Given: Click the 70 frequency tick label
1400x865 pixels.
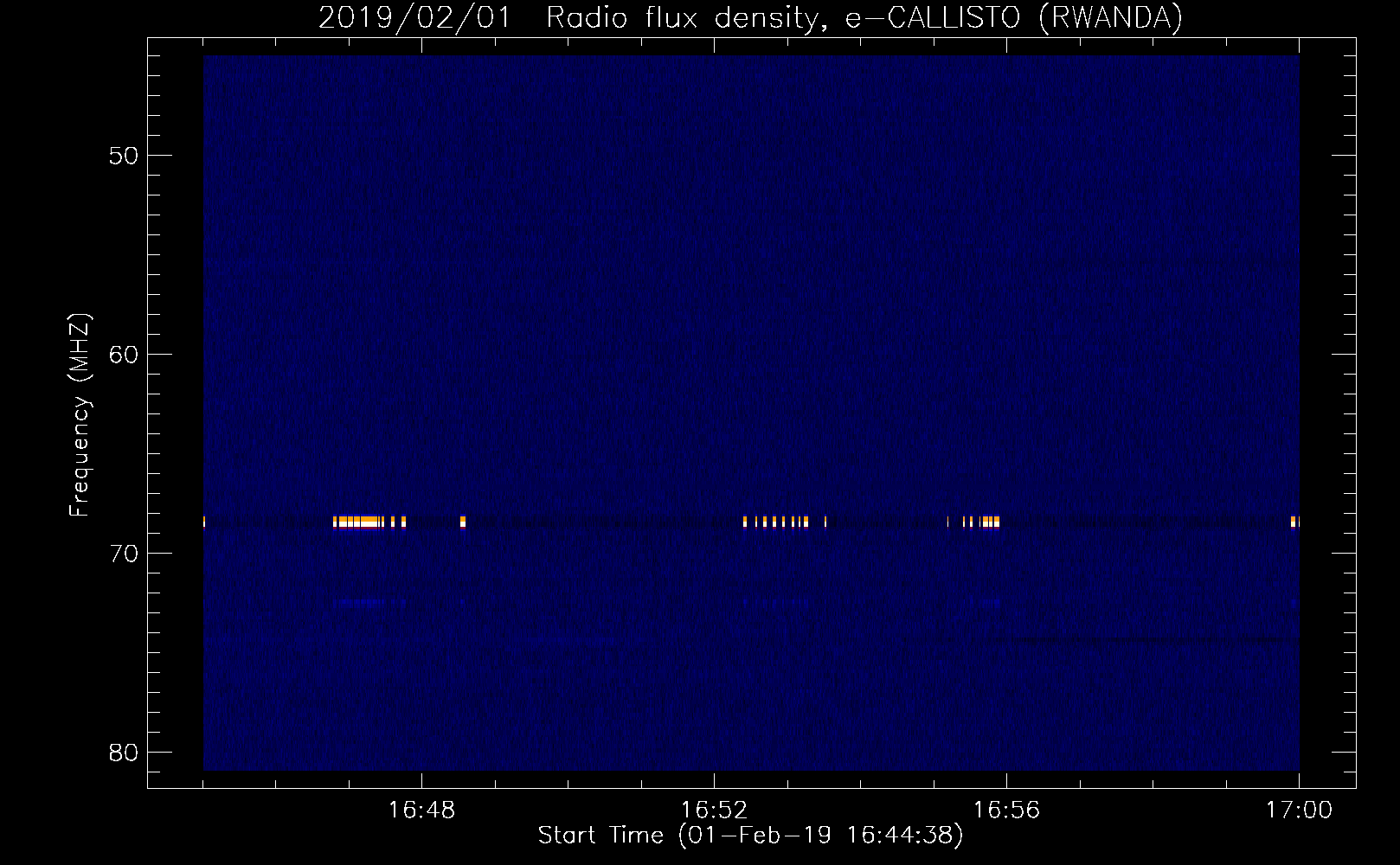Looking at the screenshot, I should (x=124, y=554).
